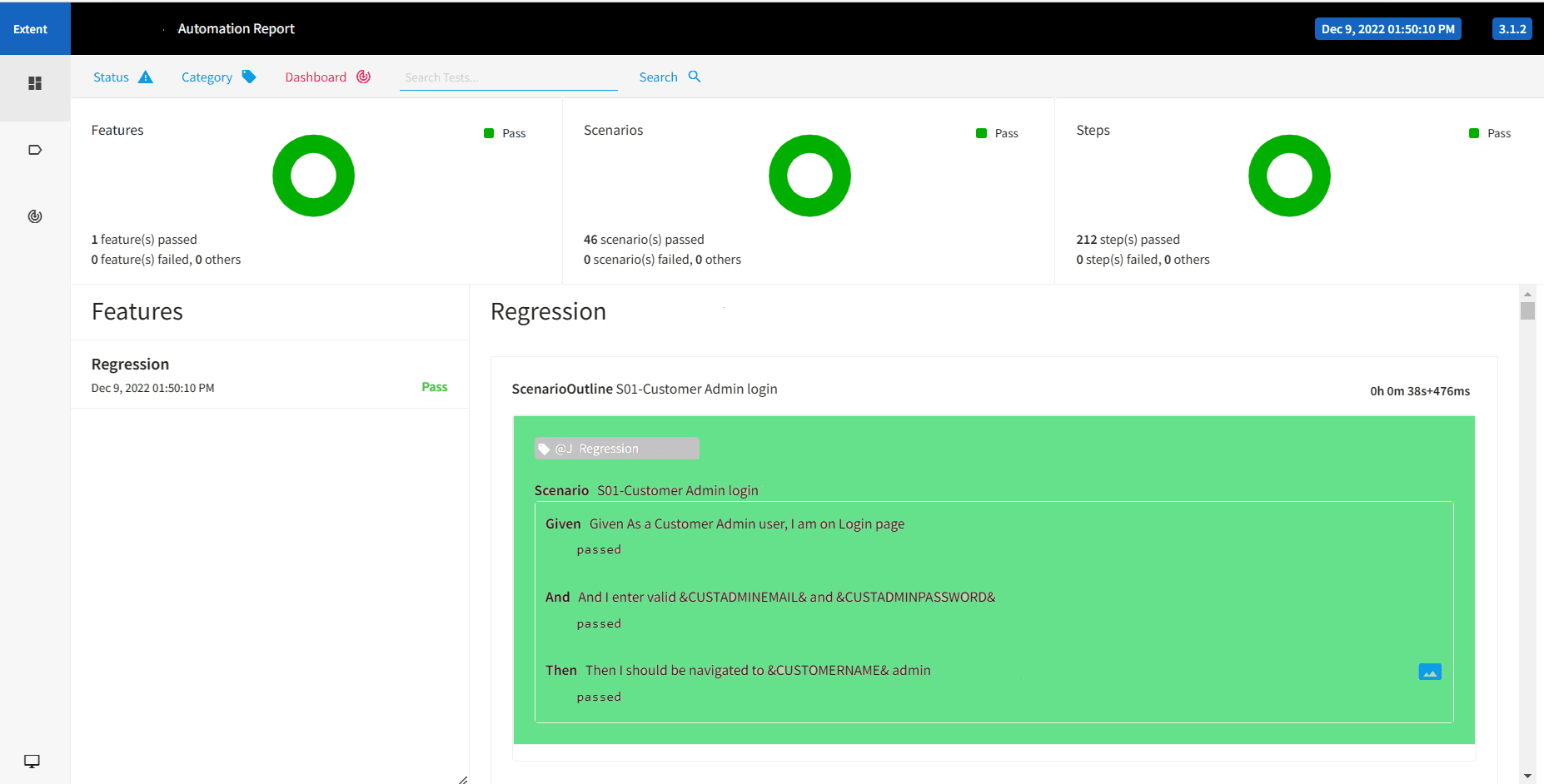
Task: Click into the Search Tests input field
Action: pos(508,77)
